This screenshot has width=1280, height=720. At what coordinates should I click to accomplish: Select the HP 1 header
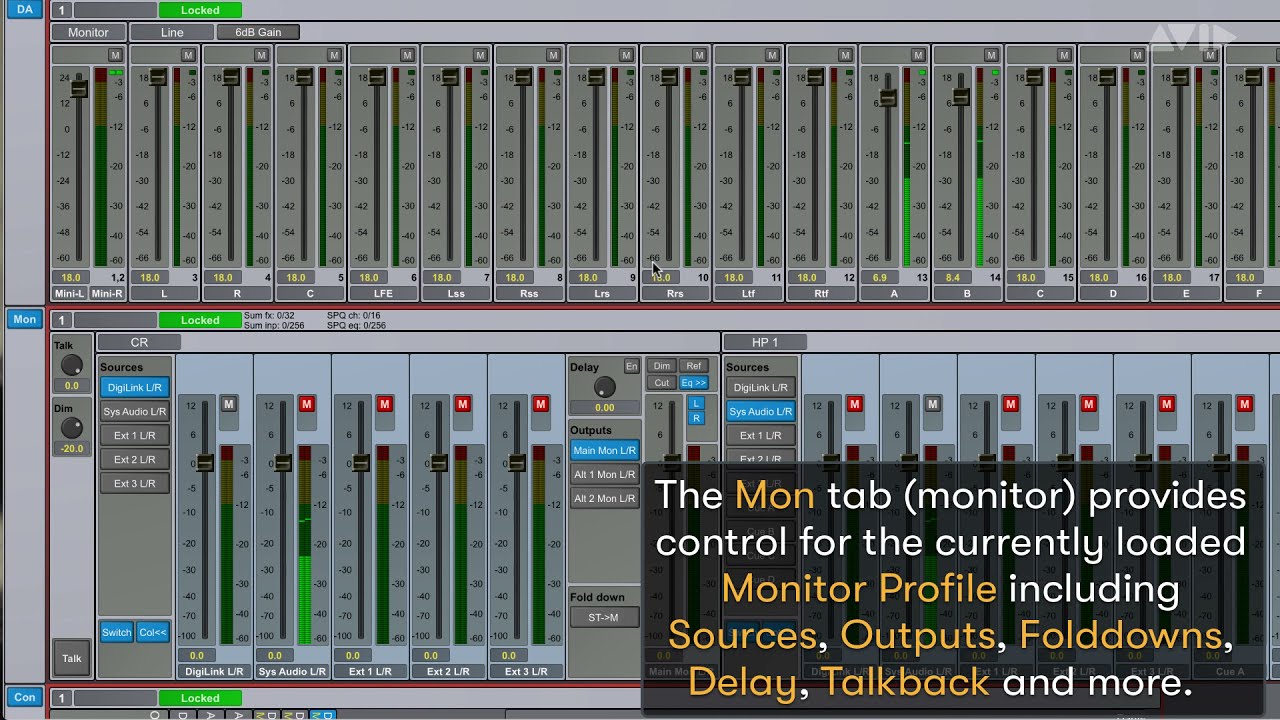[765, 342]
